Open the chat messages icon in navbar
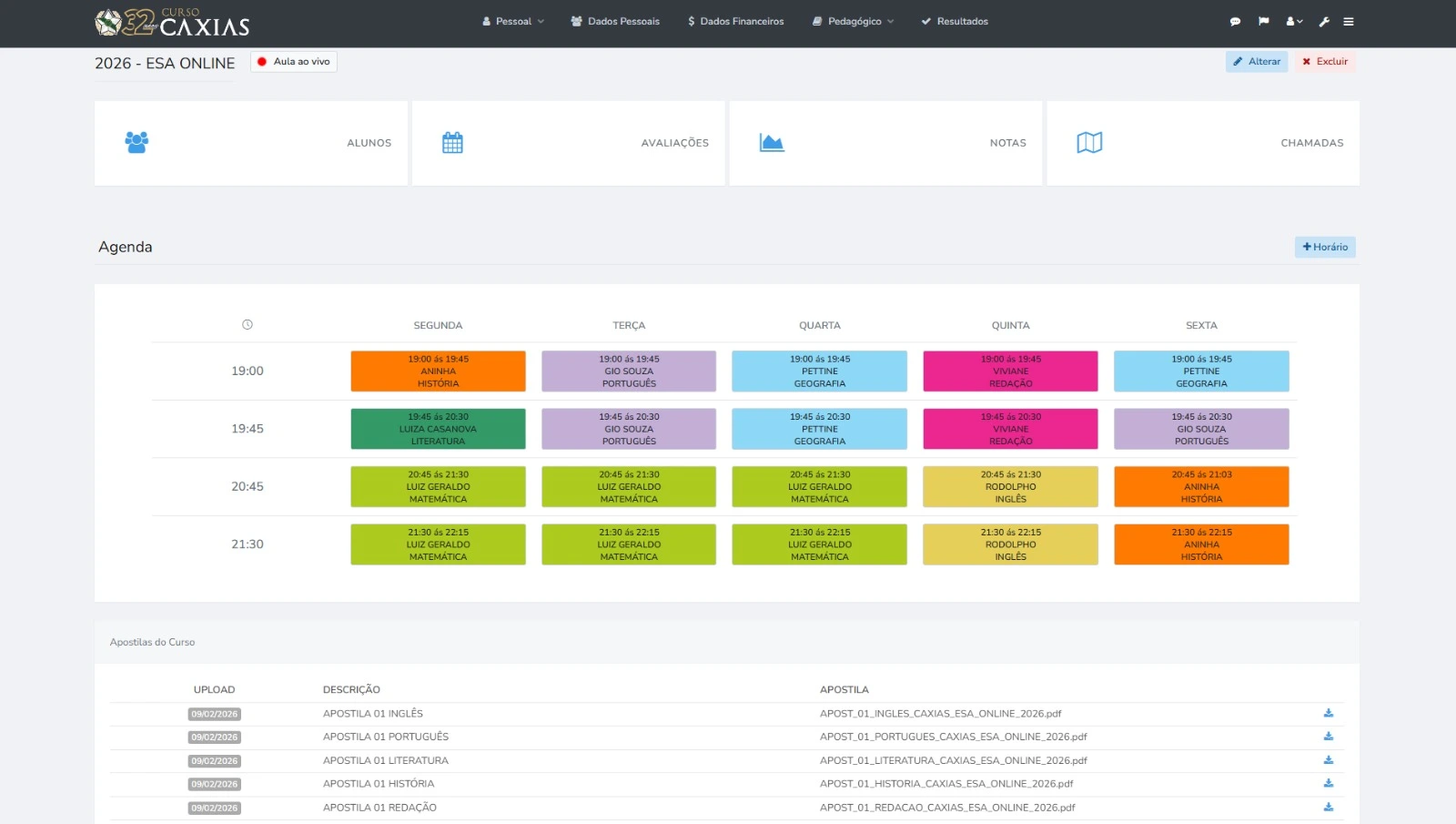The width and height of the screenshot is (1456, 824). coord(1235,22)
